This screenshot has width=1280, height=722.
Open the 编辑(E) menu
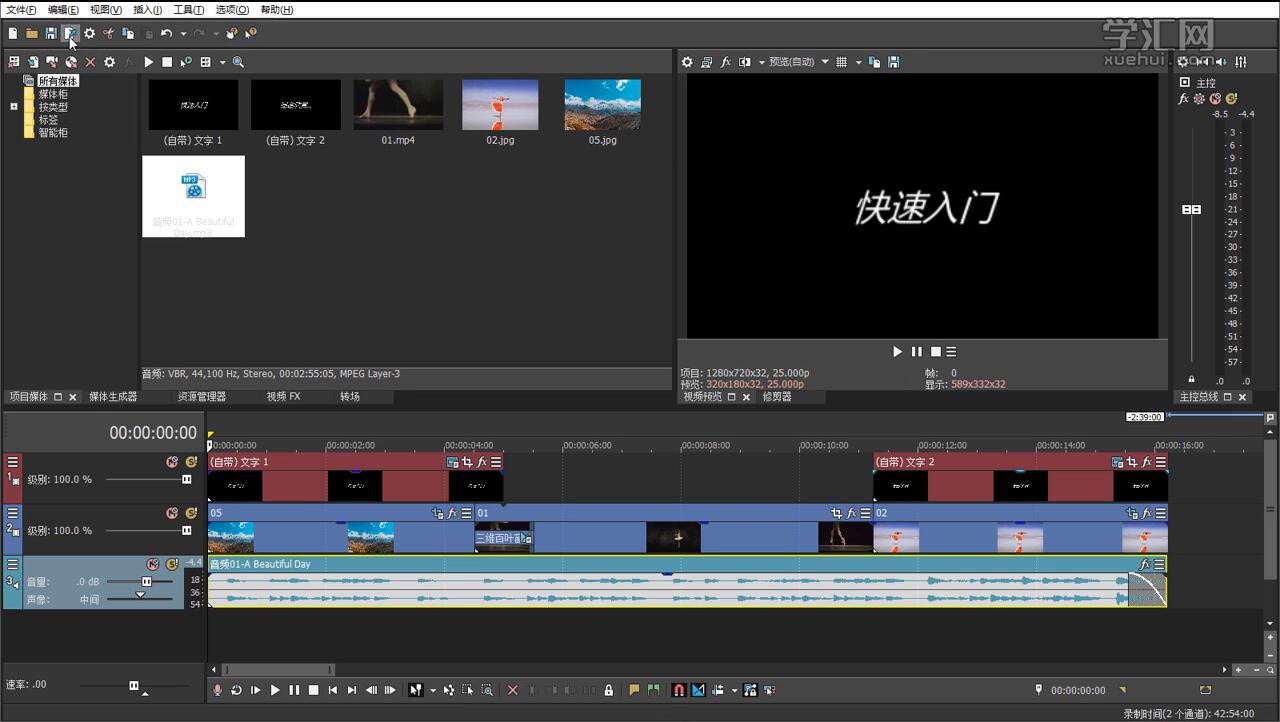pos(63,10)
